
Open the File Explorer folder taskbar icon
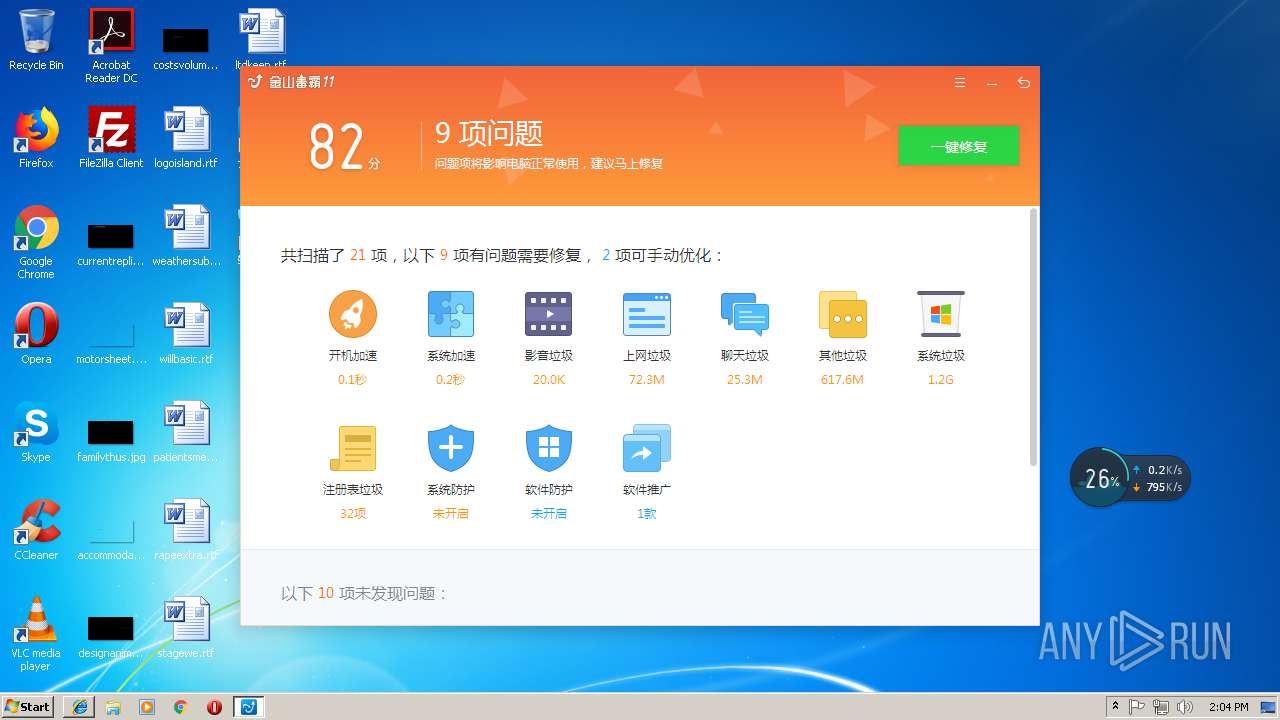[113, 706]
